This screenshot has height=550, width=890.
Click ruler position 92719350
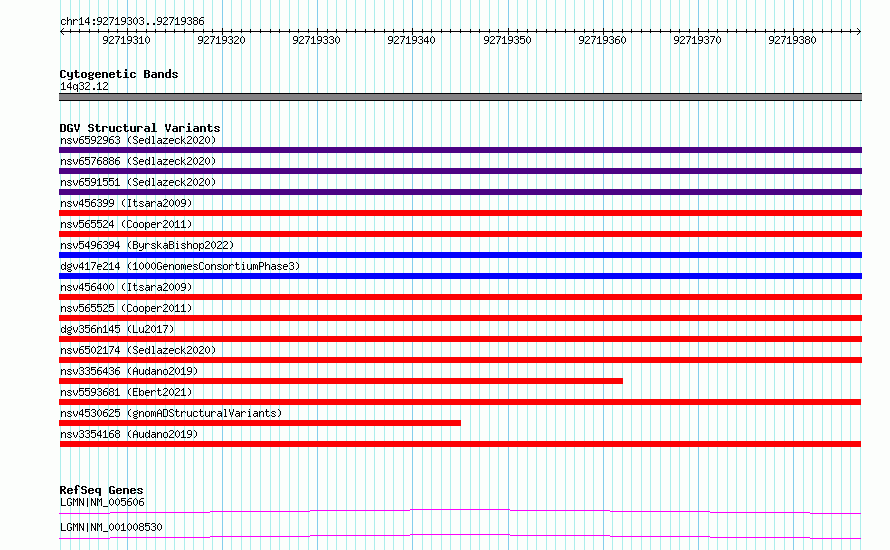pos(507,40)
